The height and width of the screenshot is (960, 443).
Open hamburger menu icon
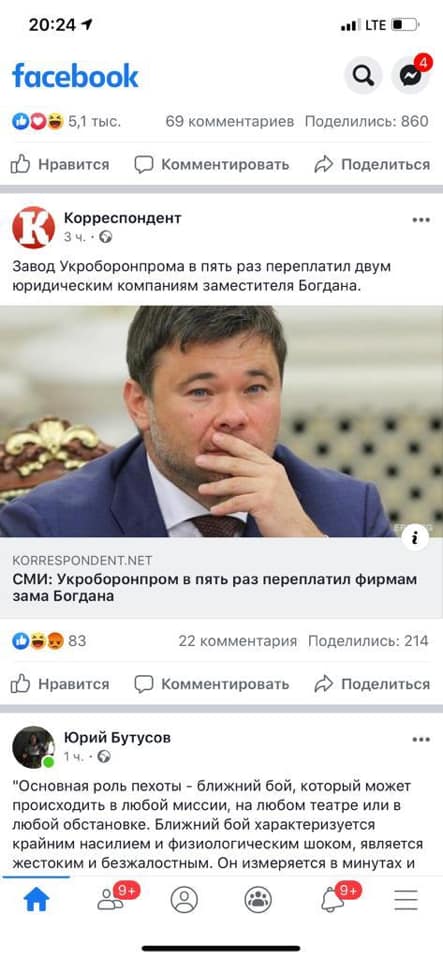[x=406, y=900]
